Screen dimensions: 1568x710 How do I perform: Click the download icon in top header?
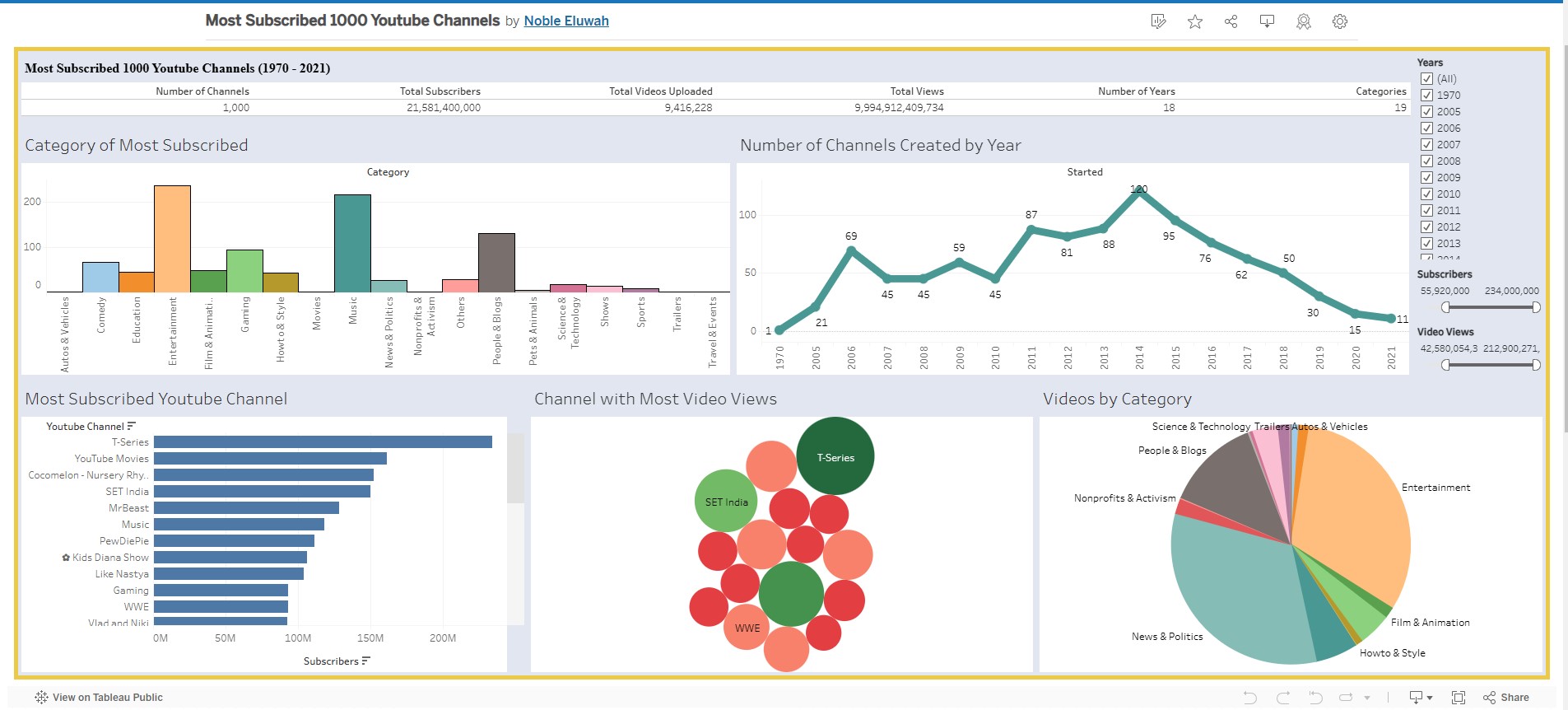pos(1268,21)
